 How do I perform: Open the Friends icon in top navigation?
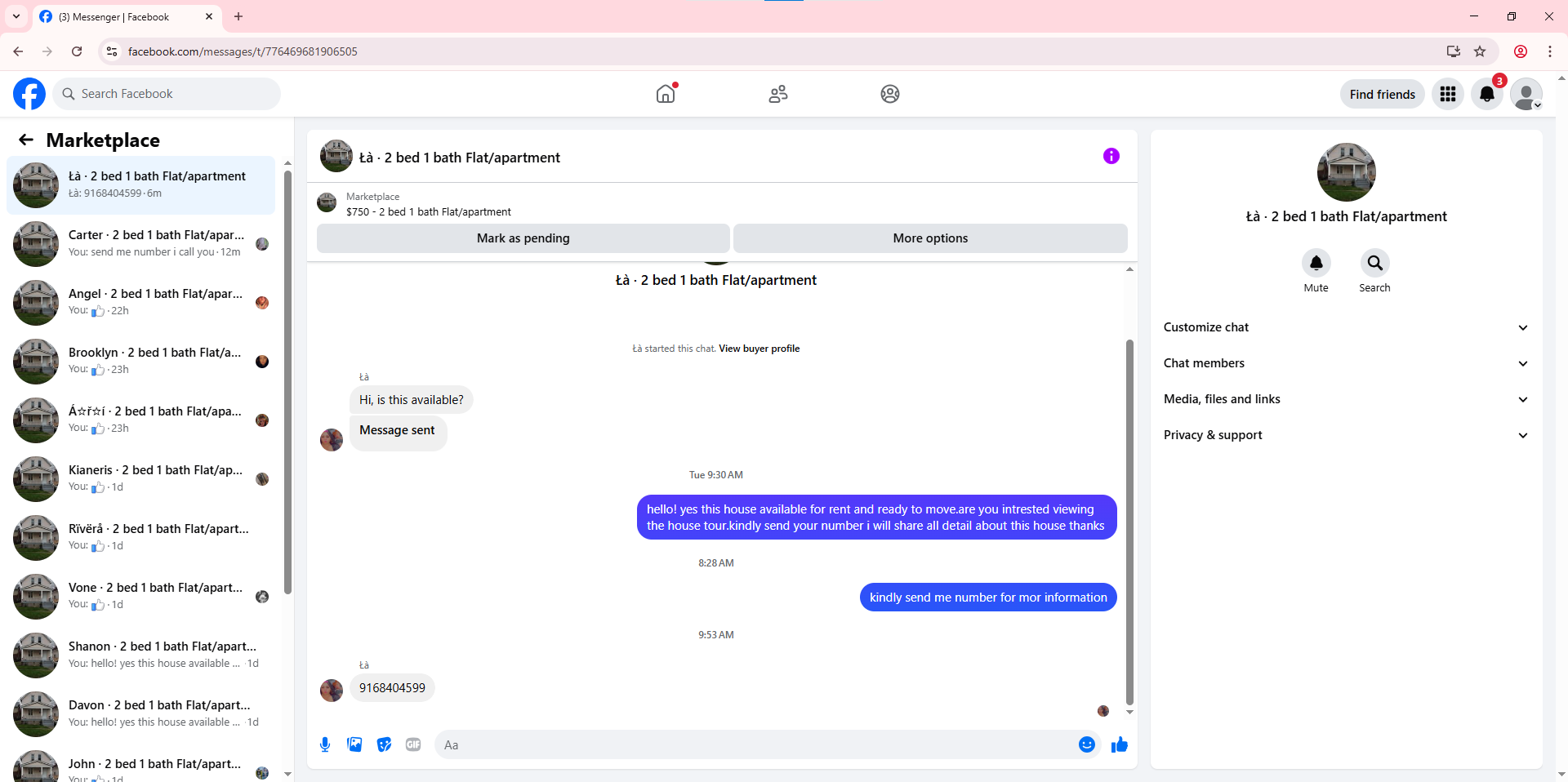778,94
